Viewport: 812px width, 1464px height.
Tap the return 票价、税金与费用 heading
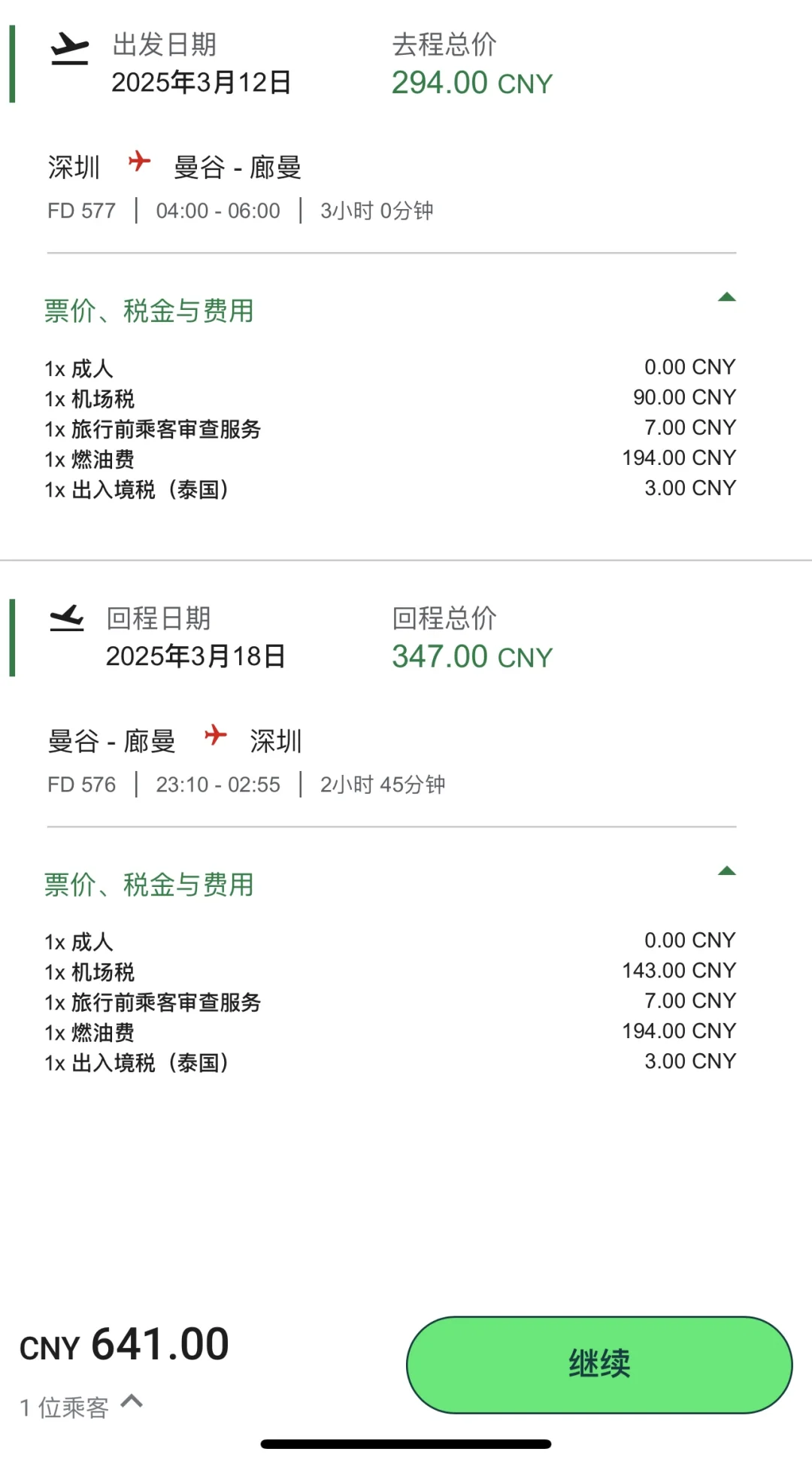click(x=149, y=885)
